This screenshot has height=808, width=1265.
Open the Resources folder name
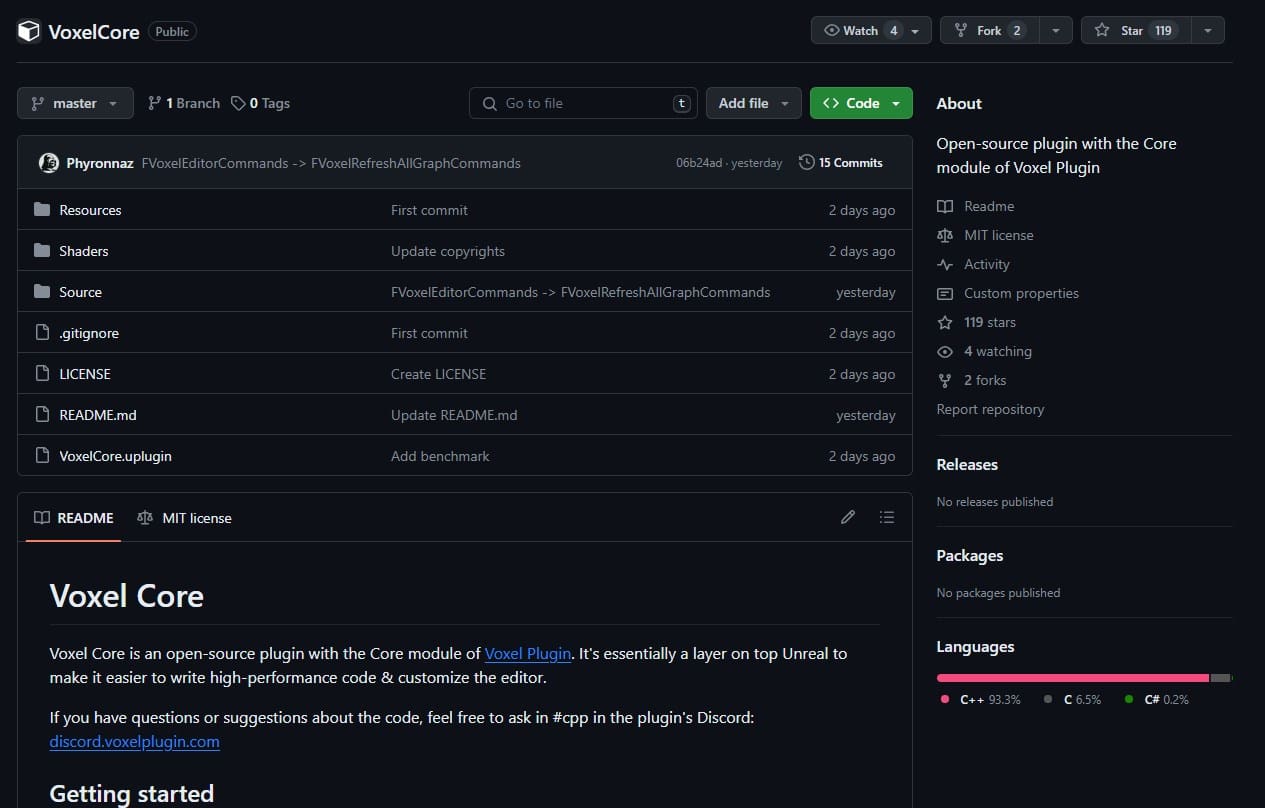click(x=90, y=210)
